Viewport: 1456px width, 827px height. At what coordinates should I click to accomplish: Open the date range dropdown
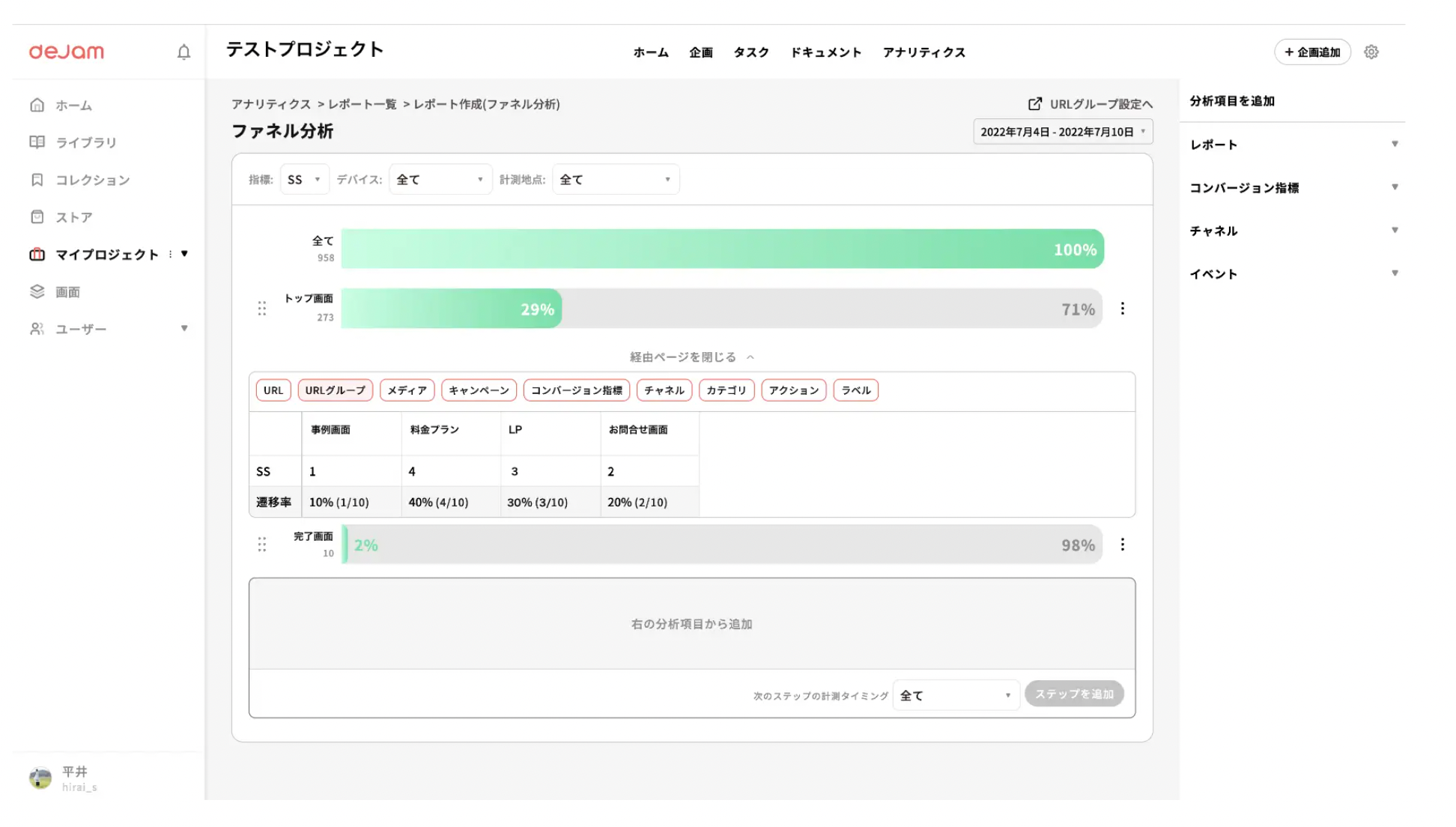click(1062, 132)
